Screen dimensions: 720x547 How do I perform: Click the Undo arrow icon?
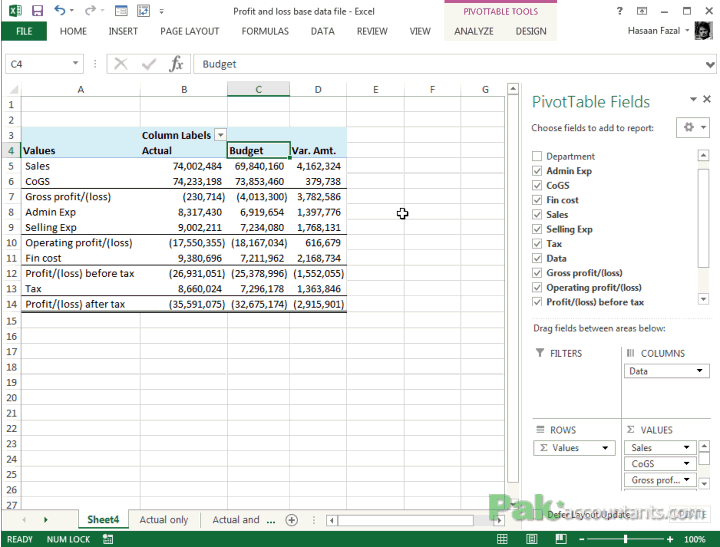(60, 10)
